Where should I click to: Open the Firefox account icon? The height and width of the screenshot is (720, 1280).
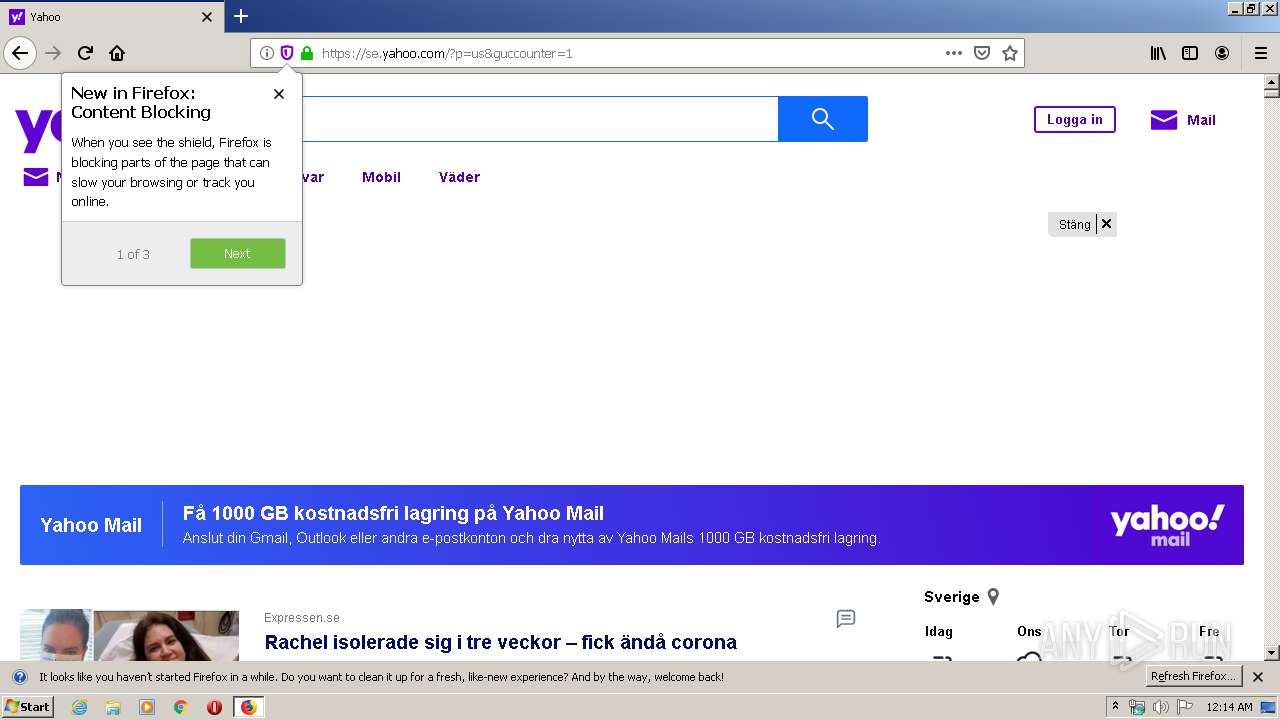1222,53
